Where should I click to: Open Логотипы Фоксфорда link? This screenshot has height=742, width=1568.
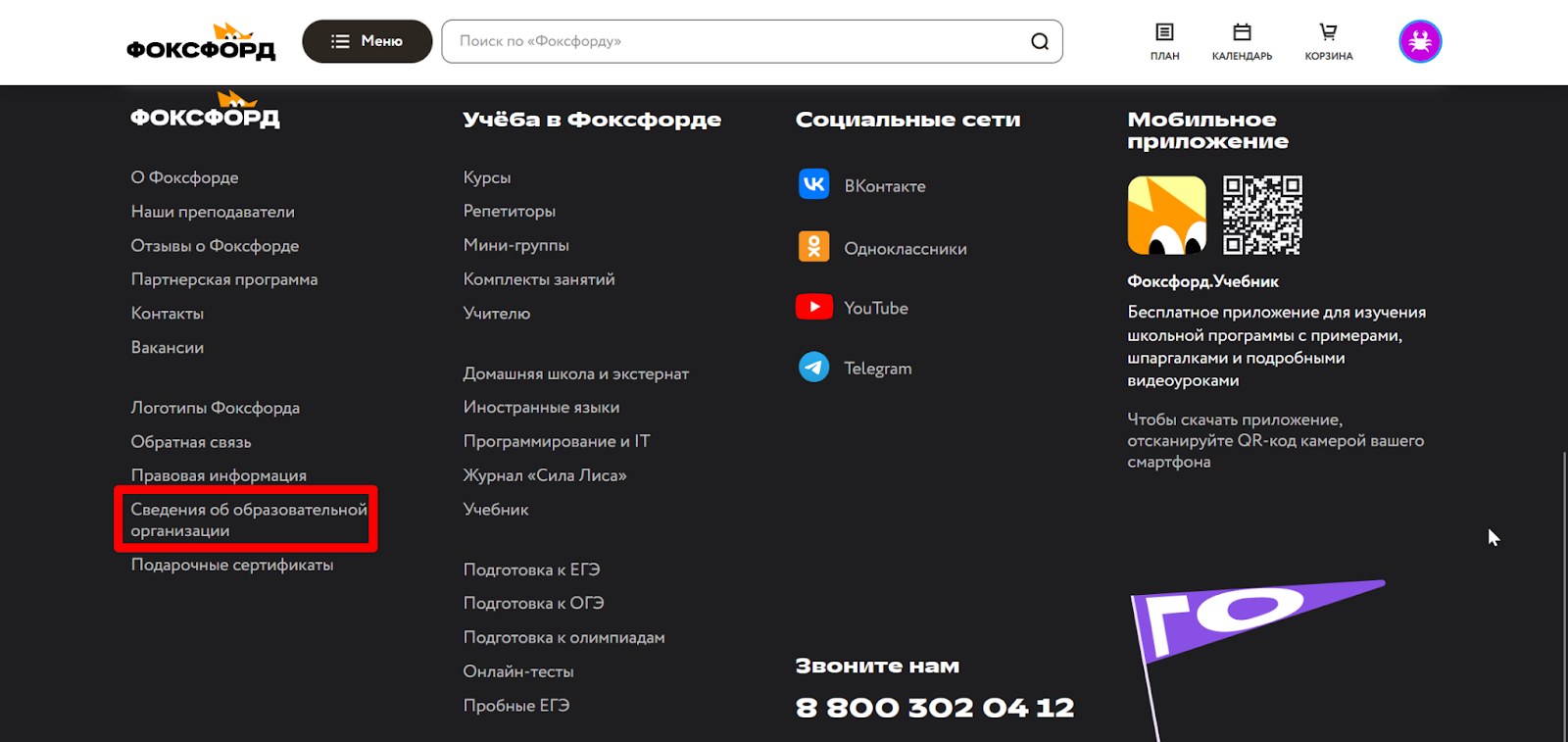coord(216,408)
